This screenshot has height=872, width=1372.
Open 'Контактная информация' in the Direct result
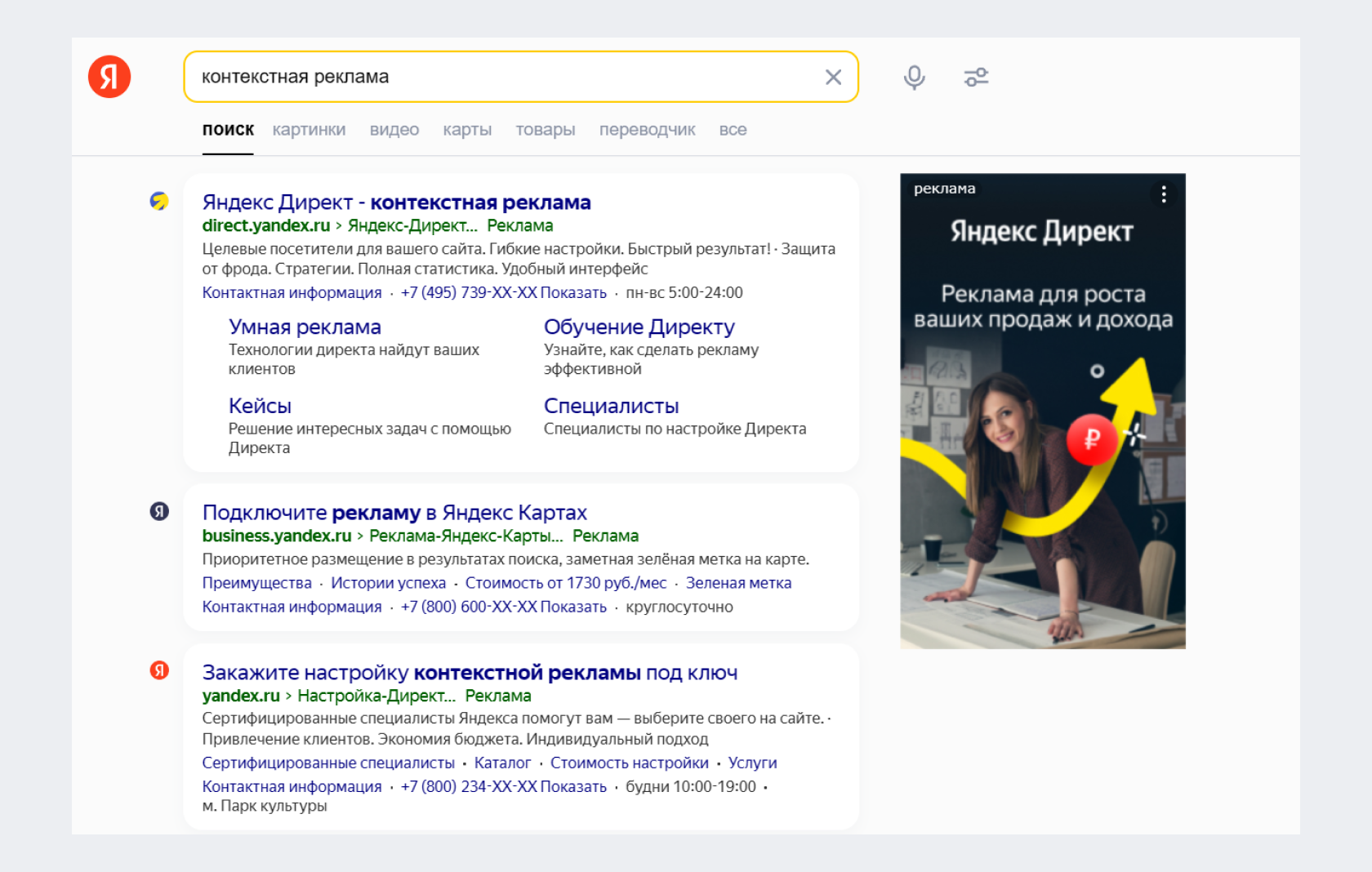[292, 292]
